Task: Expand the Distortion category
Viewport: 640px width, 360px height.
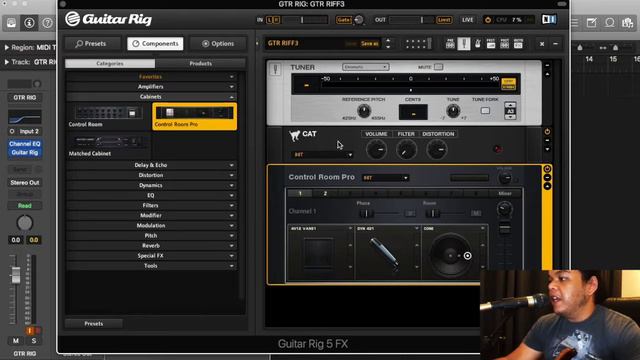Action: coord(151,175)
